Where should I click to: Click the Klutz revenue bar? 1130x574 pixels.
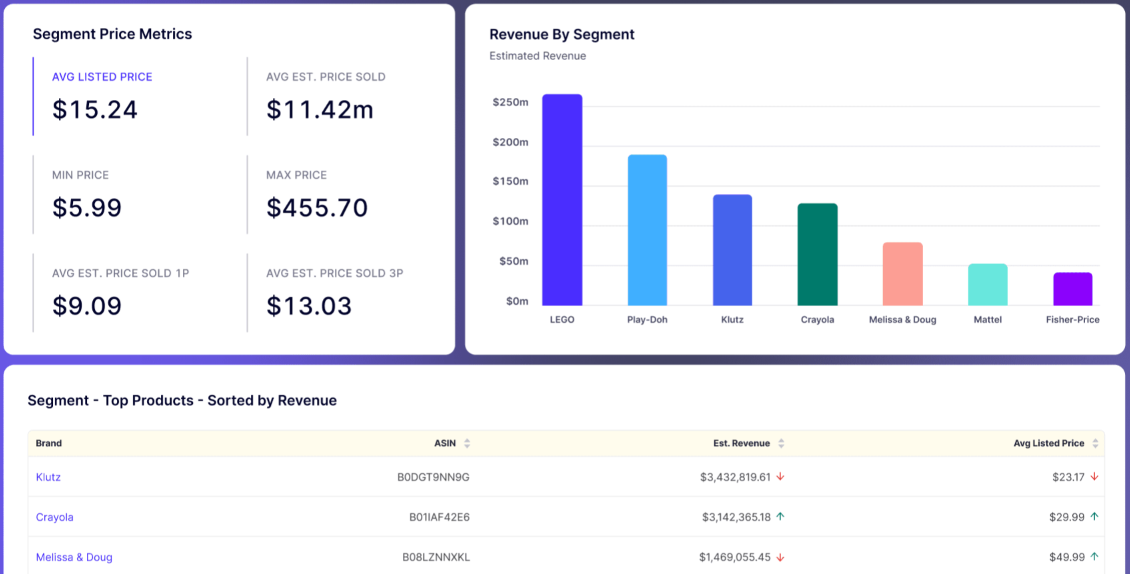(x=732, y=250)
